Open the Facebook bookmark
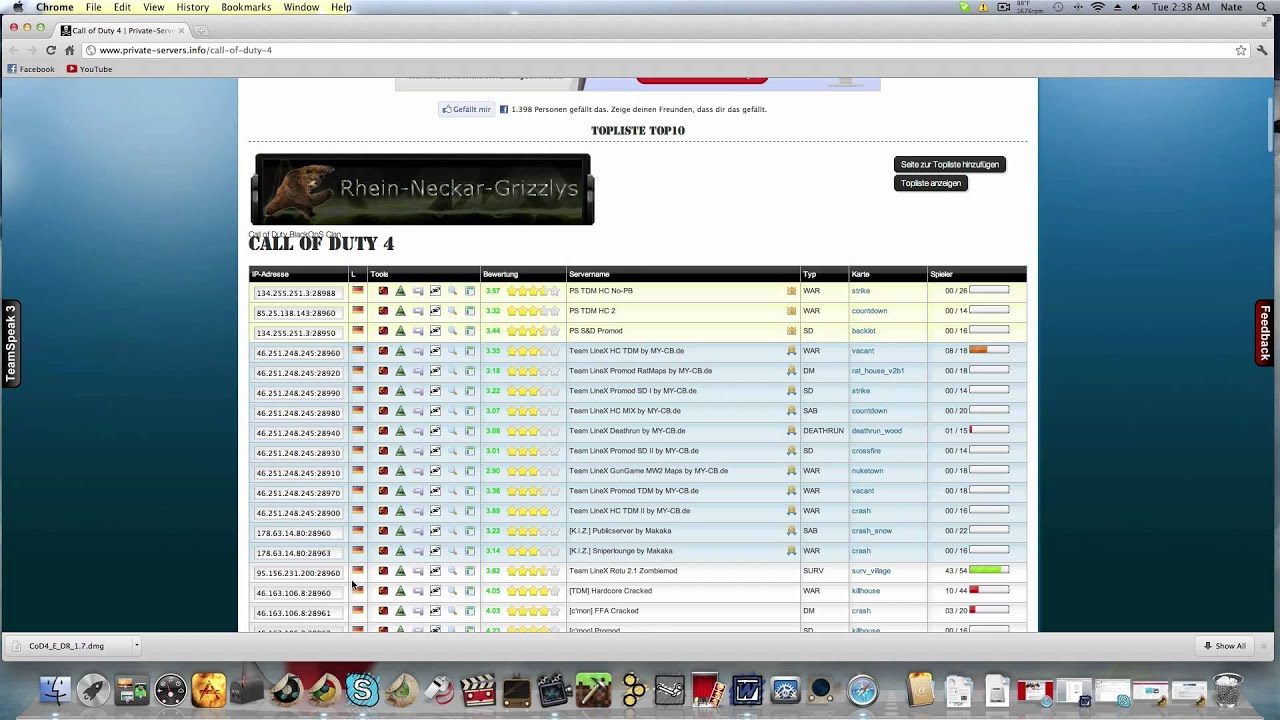This screenshot has width=1280, height=720. (31, 69)
